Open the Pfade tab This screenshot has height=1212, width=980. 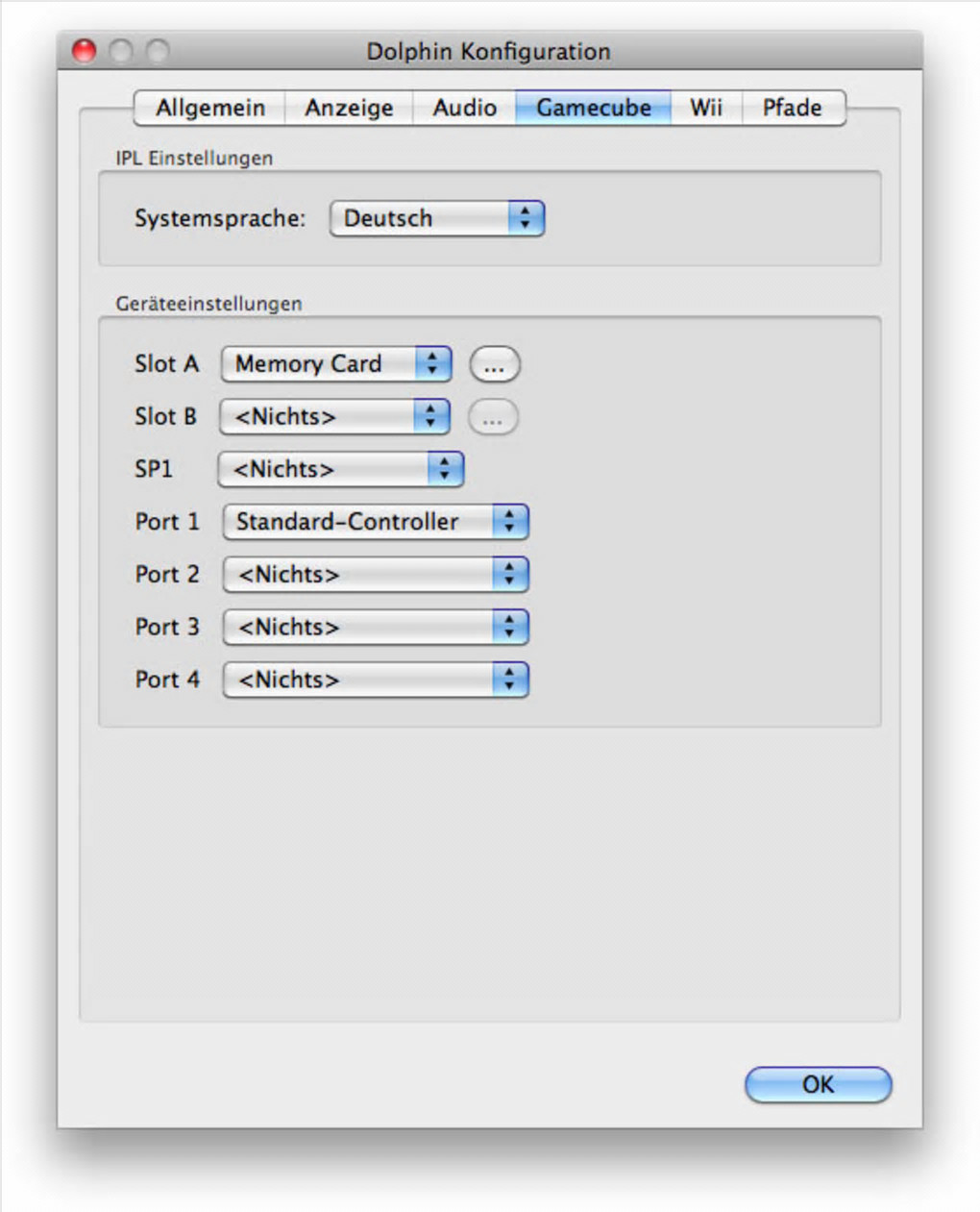click(x=792, y=108)
